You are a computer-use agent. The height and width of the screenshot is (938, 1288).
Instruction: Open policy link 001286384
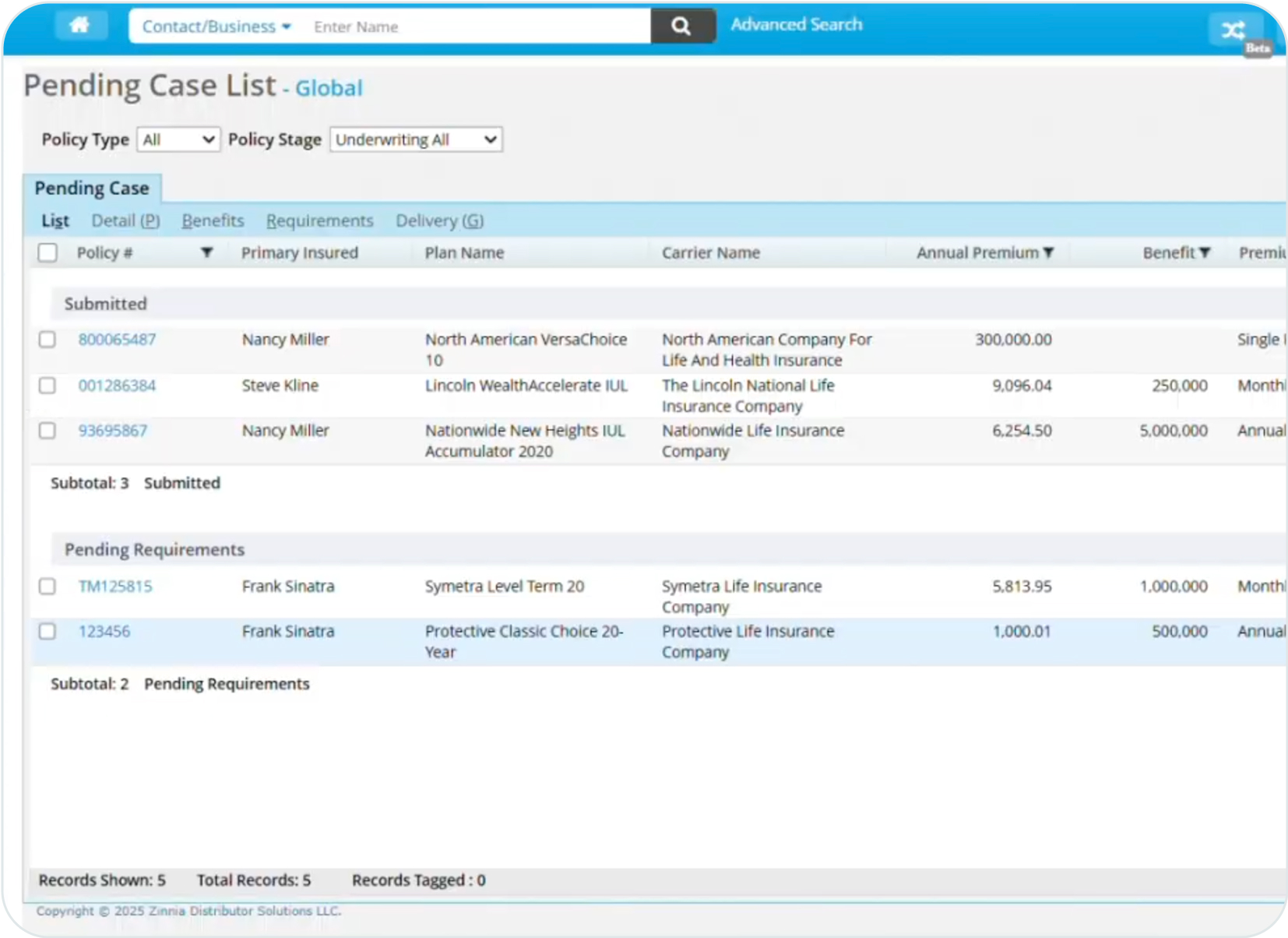click(x=117, y=386)
